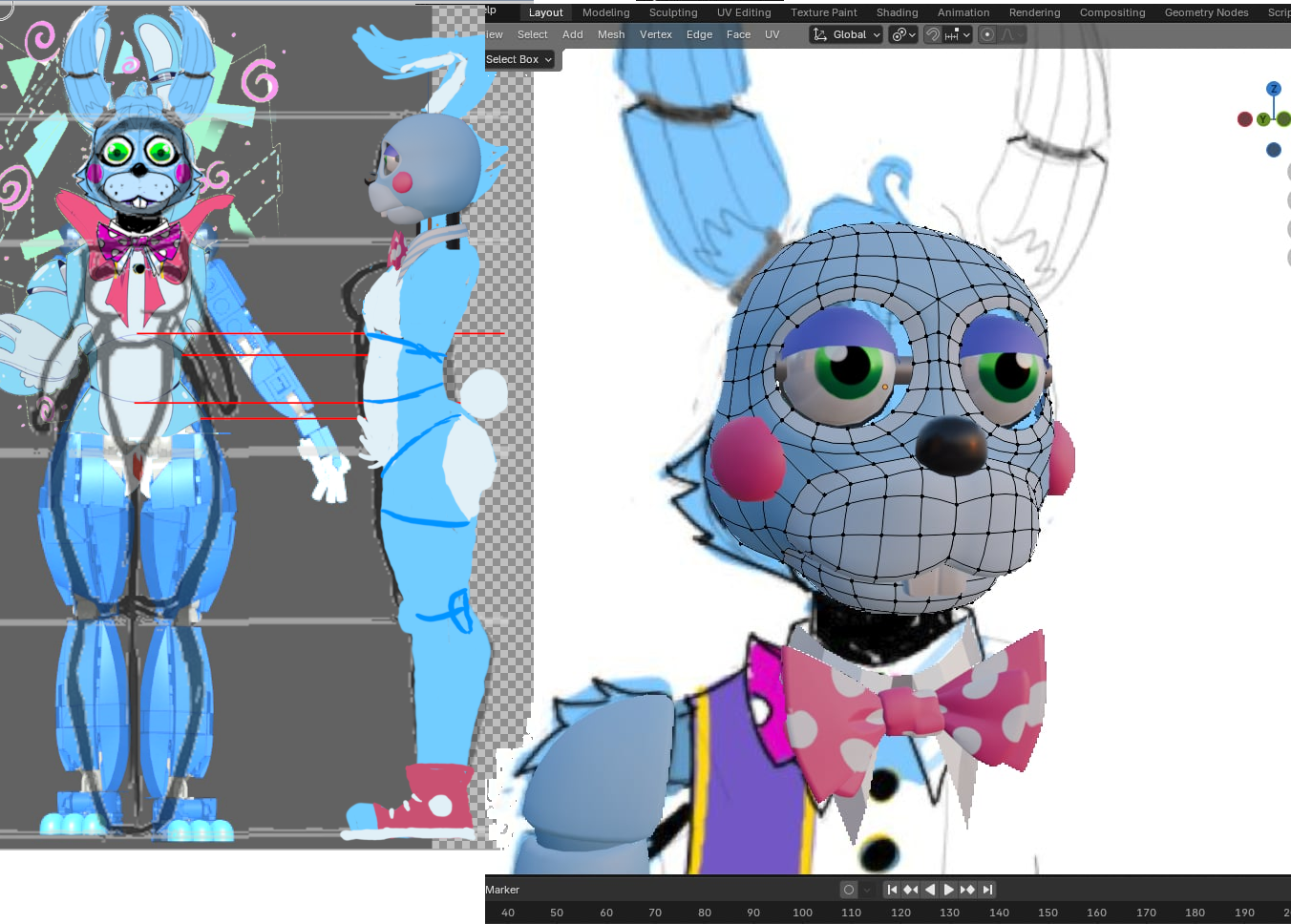Open the Select menu in viewport header

tap(532, 34)
